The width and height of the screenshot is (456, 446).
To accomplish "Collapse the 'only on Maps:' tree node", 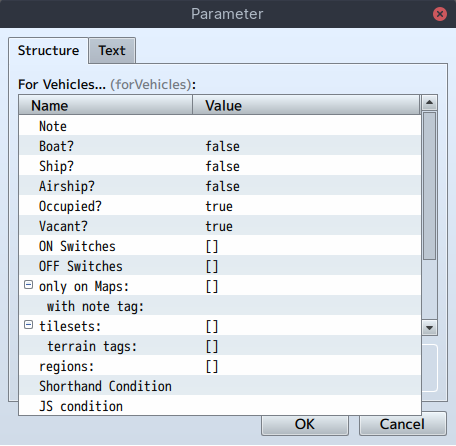I will (x=29, y=285).
